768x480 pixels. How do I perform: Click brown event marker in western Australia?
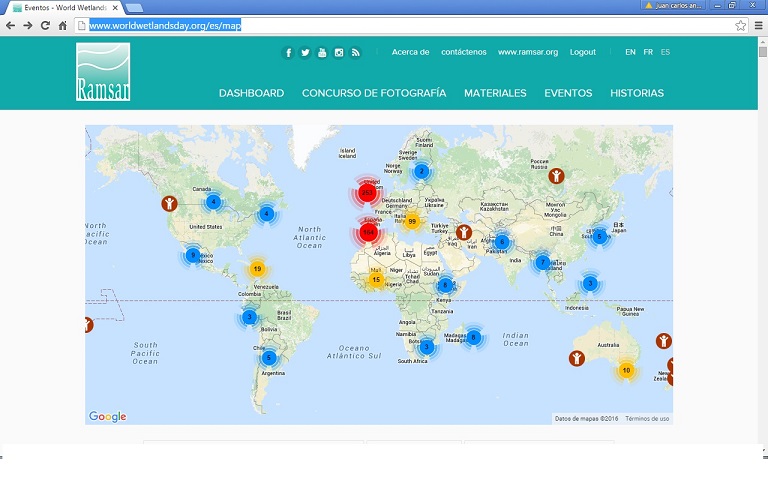click(576, 359)
